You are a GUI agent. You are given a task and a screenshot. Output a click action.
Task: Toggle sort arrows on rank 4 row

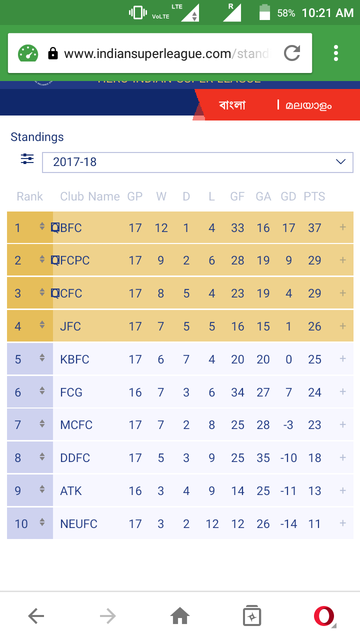[x=42, y=325]
